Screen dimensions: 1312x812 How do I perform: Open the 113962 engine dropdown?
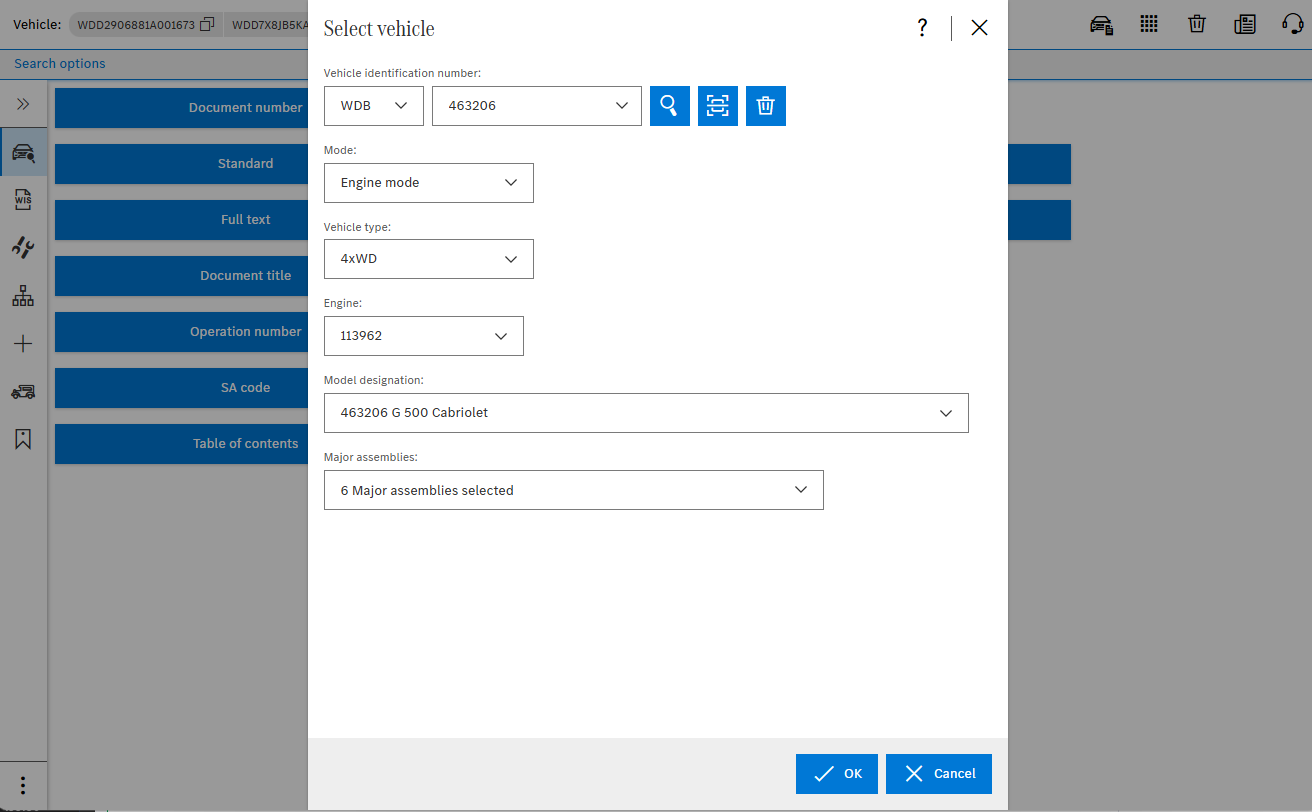424,336
